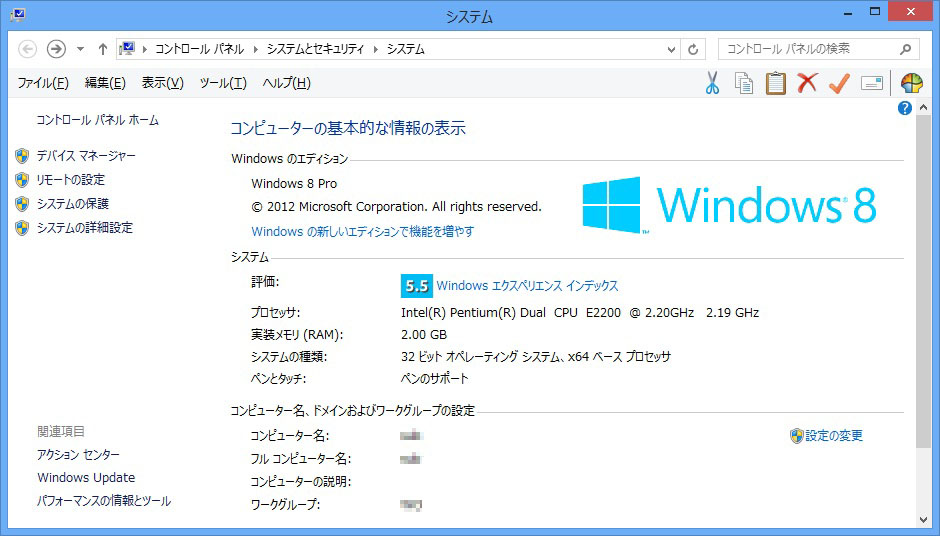Open the ツール(T) menu

(223, 83)
